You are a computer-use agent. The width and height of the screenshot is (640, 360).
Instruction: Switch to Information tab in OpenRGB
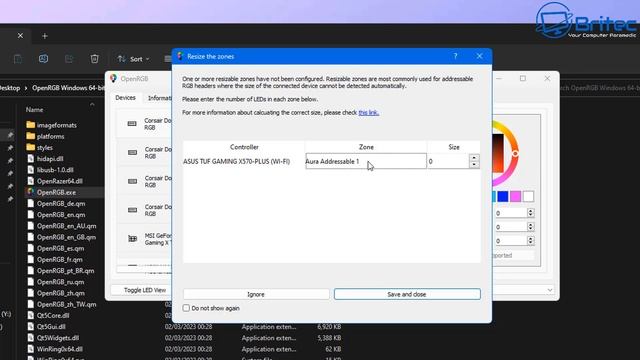[160, 98]
